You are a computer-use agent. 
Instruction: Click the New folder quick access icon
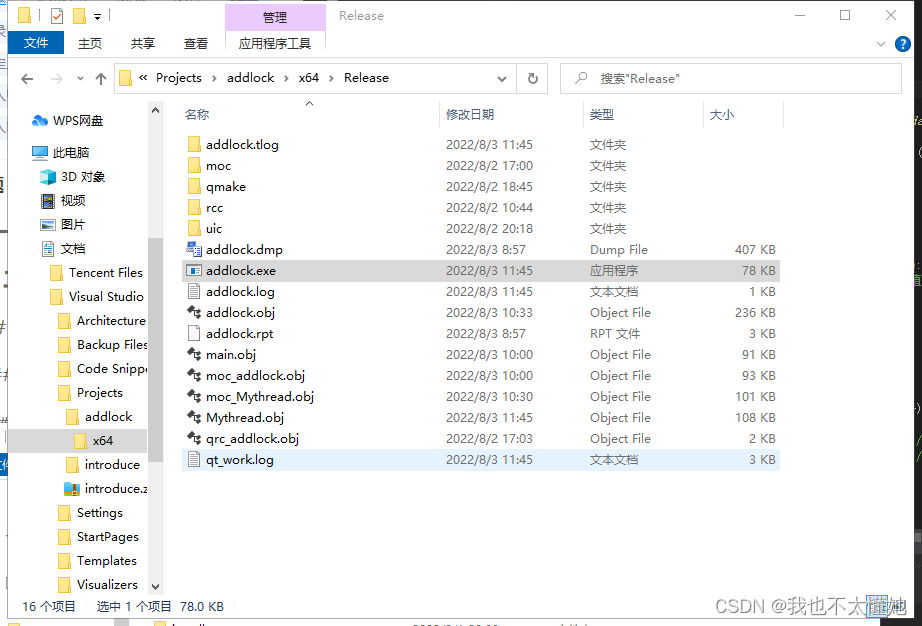79,16
